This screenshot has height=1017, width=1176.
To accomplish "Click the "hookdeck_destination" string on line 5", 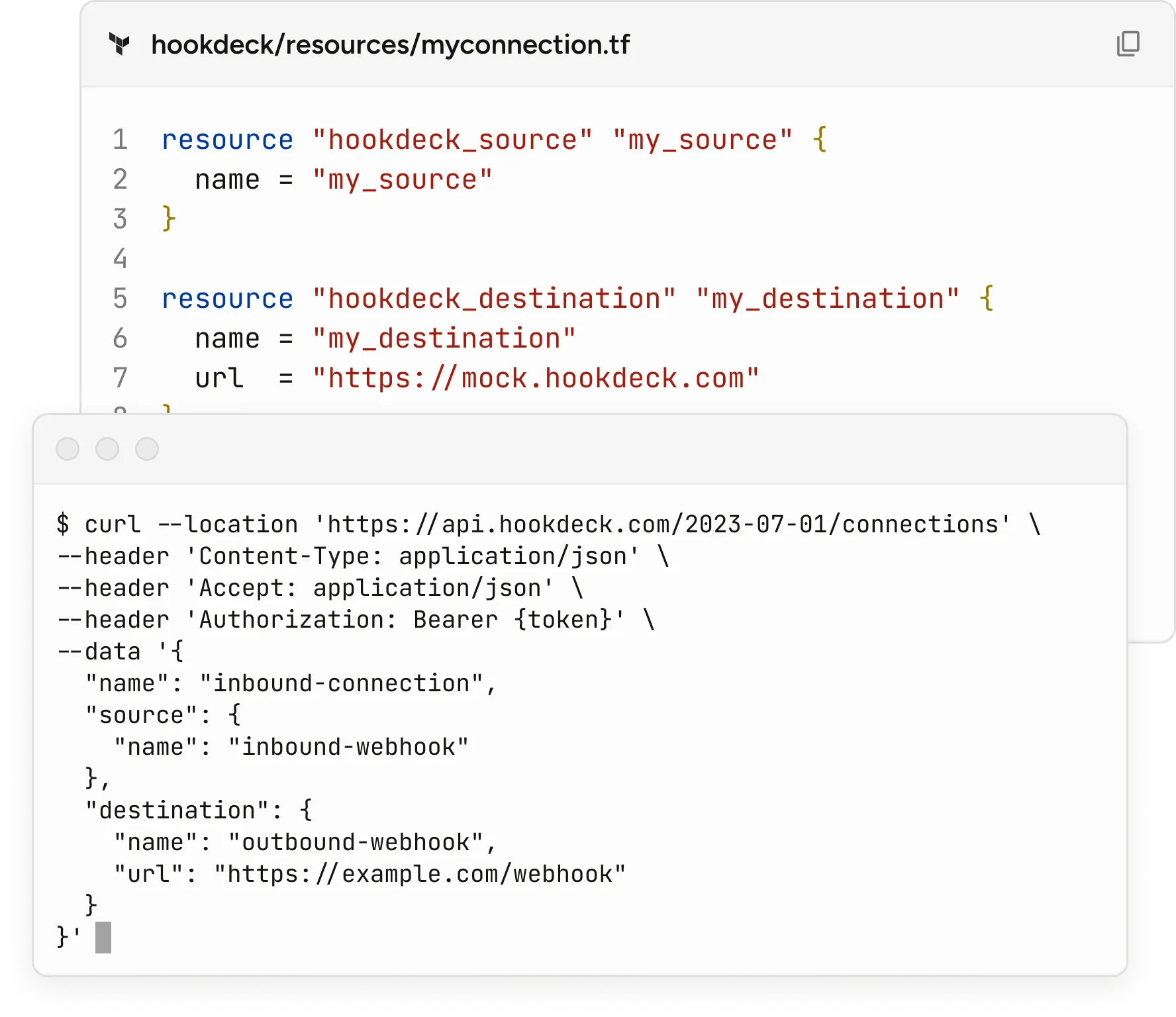I will point(494,299).
